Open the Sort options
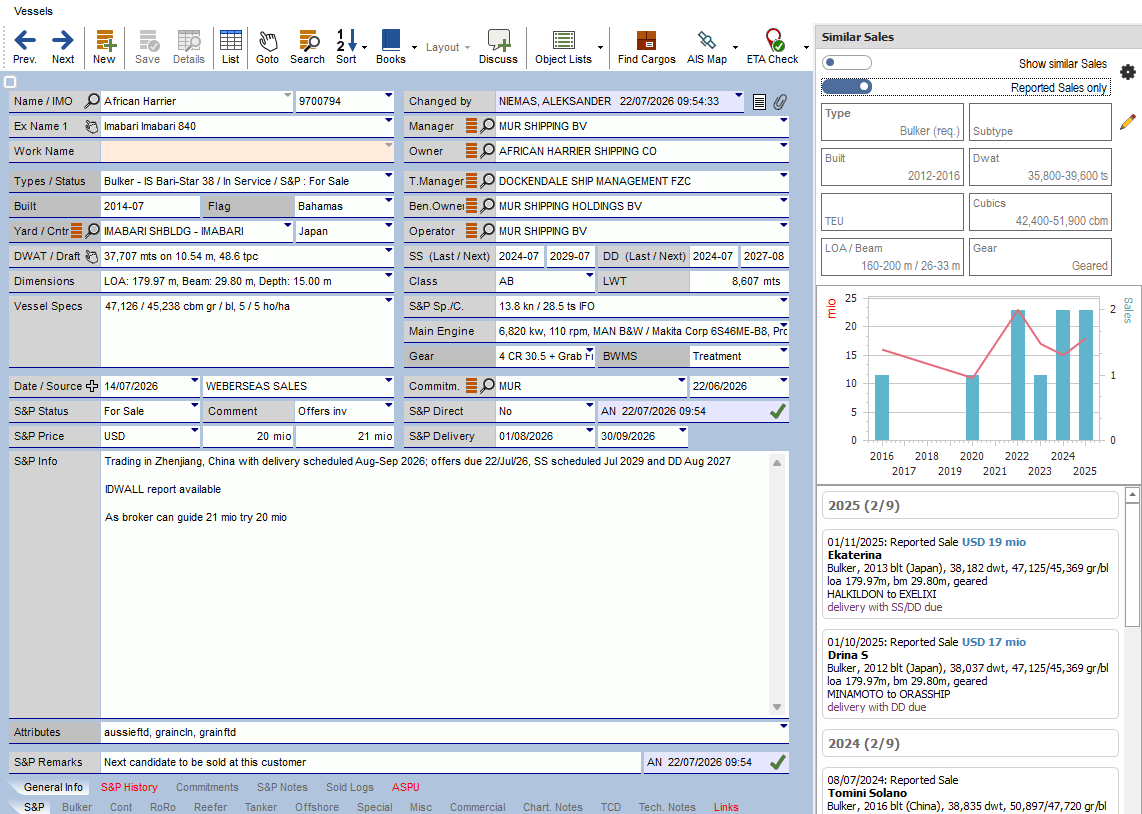The height and width of the screenshot is (814, 1142). [347, 47]
